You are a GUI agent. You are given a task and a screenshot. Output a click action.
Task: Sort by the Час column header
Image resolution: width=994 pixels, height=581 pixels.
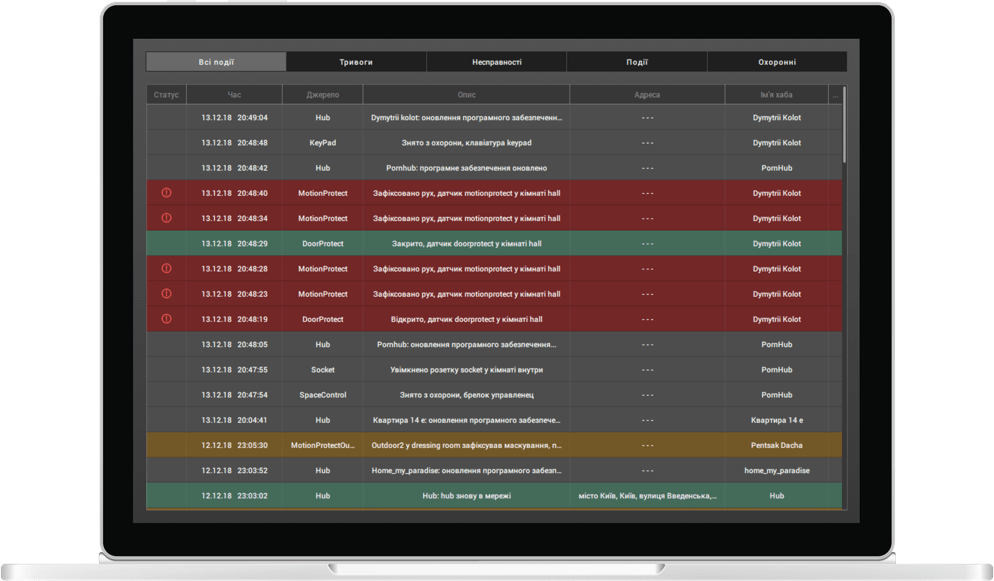point(234,95)
